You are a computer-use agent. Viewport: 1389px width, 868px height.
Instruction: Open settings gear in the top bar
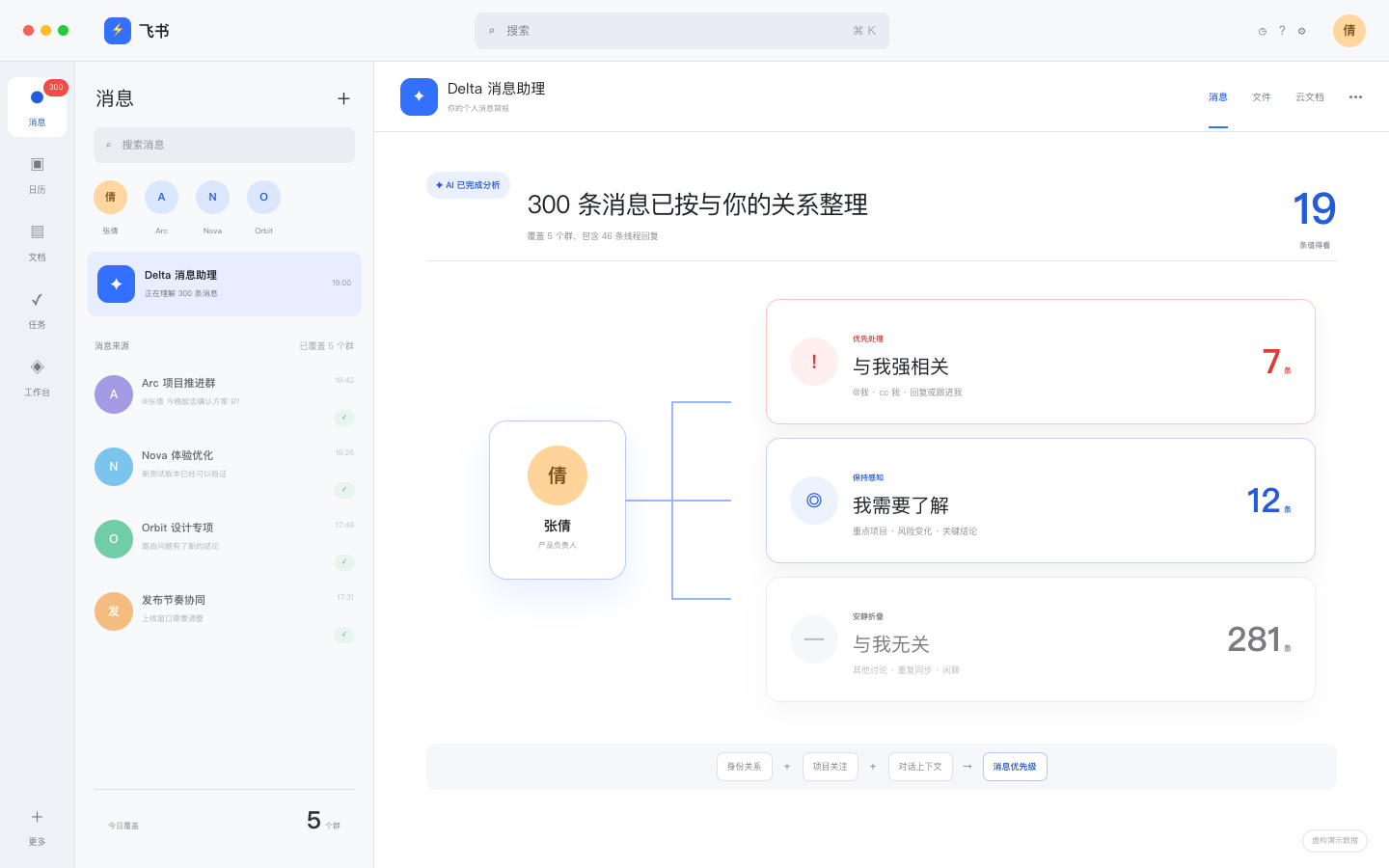[x=1302, y=31]
